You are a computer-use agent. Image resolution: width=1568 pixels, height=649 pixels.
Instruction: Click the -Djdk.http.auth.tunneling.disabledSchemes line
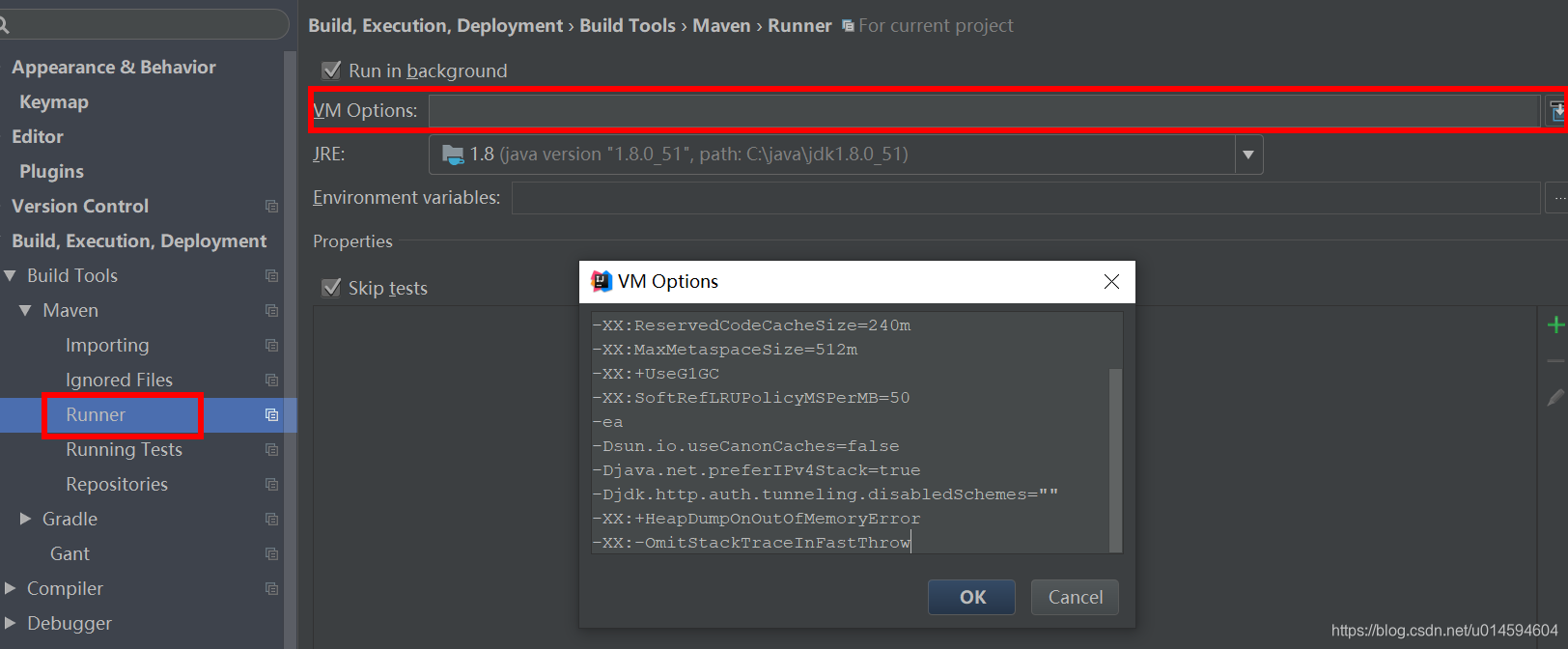(826, 494)
